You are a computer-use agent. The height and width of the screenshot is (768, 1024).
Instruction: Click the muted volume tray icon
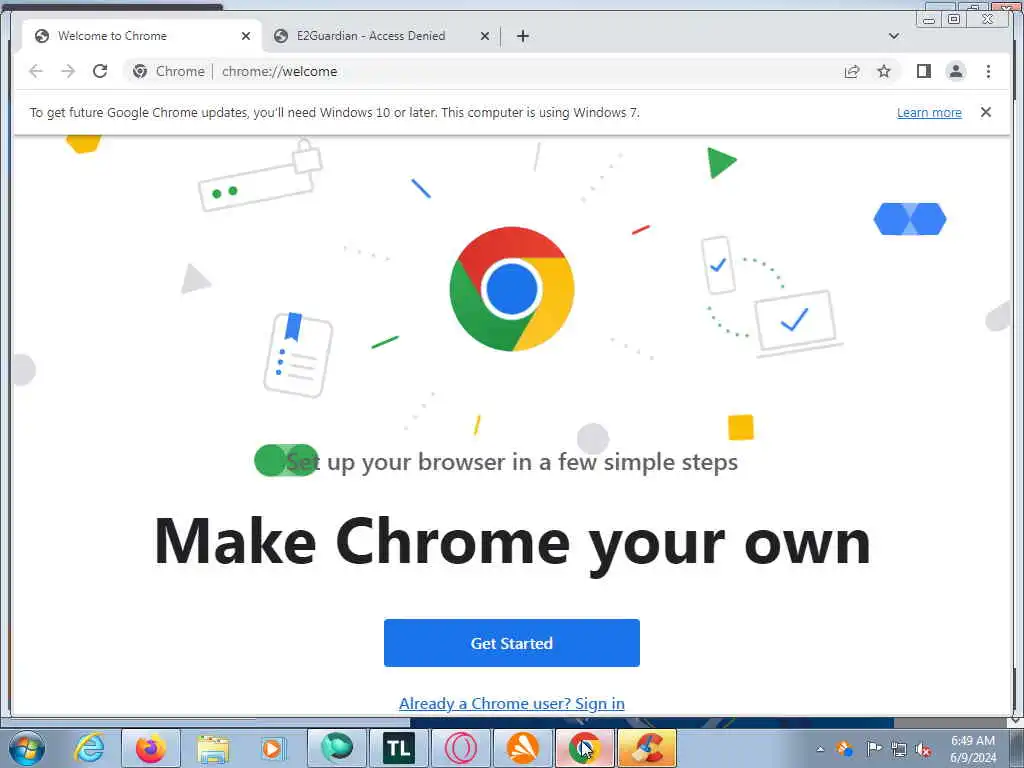(x=923, y=749)
